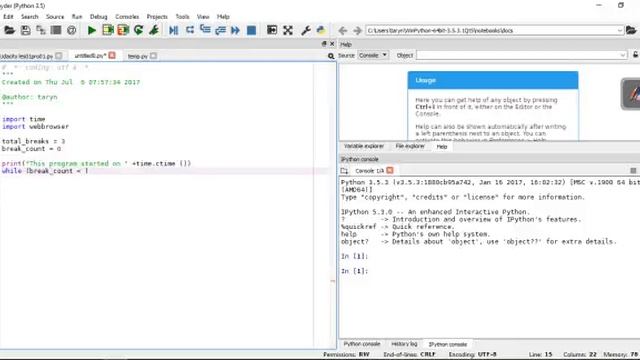Select the Console 1/A tab

[369, 171]
